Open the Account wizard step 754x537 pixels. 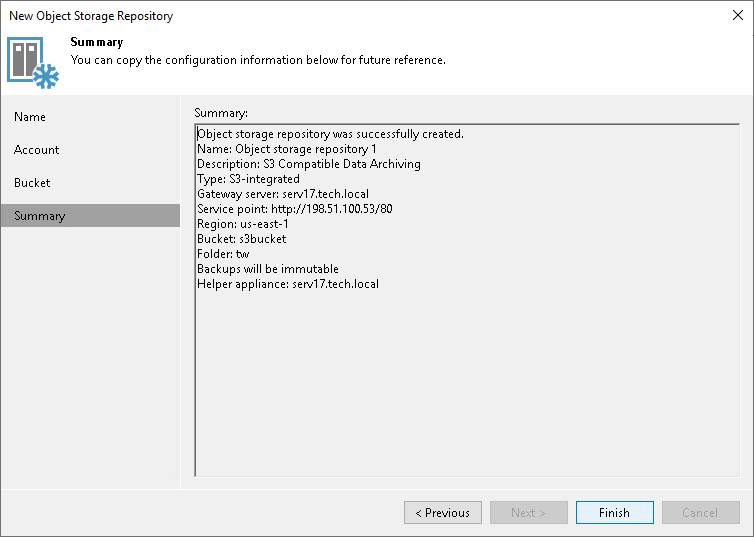tap(37, 150)
